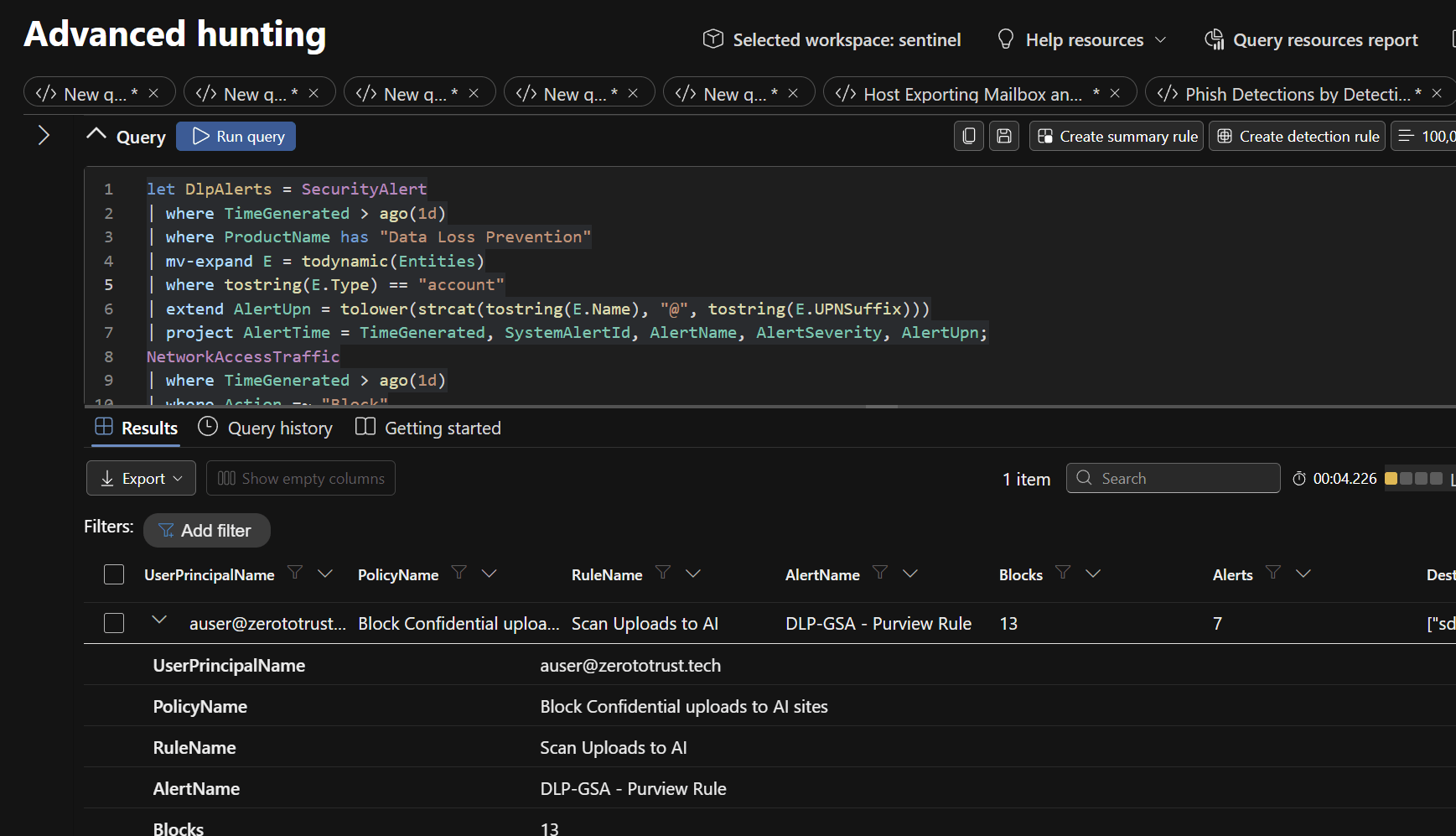Click into the results Search field
The image size is (1456, 836).
pyautogui.click(x=1174, y=478)
